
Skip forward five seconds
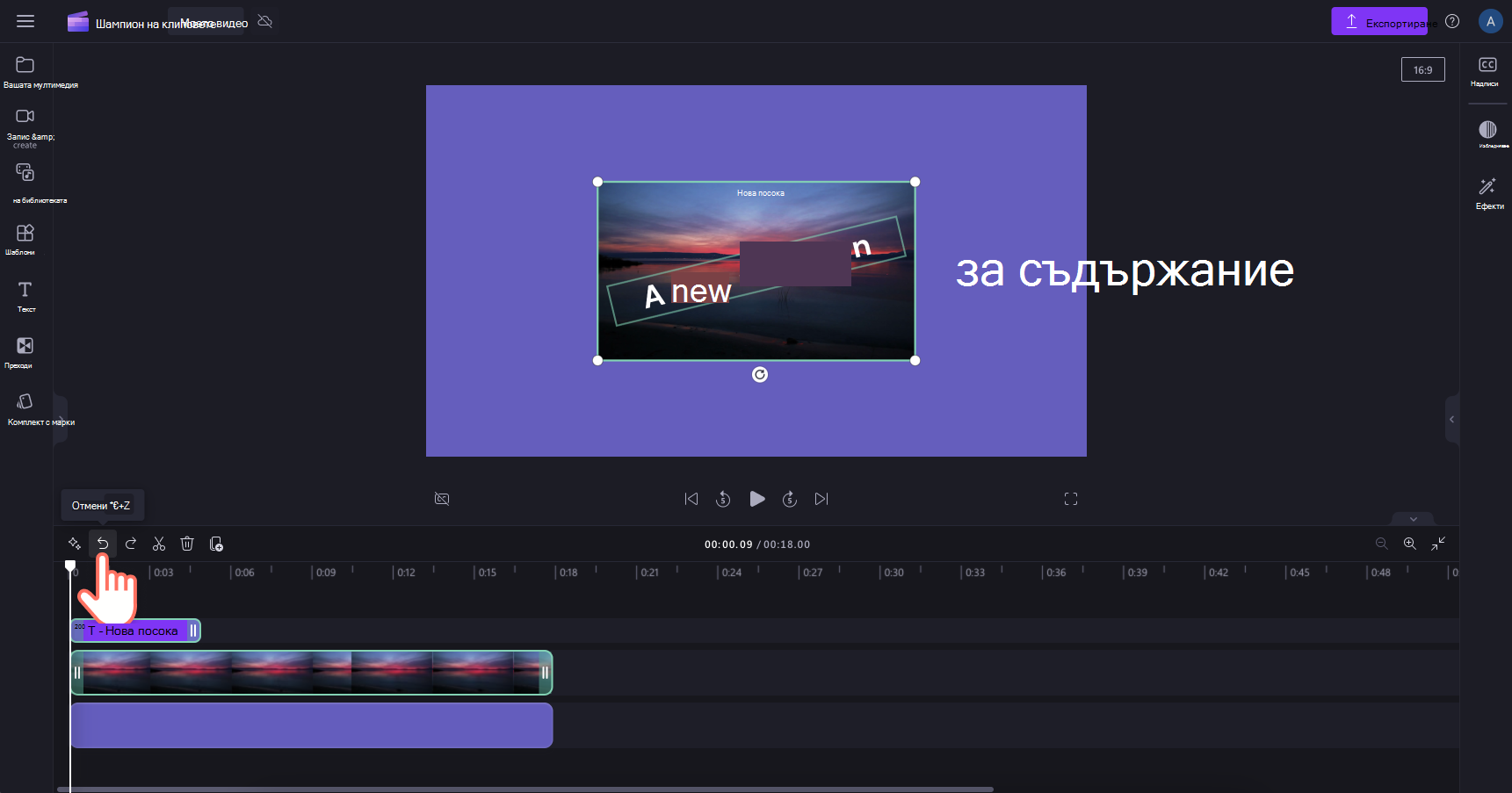click(x=790, y=499)
